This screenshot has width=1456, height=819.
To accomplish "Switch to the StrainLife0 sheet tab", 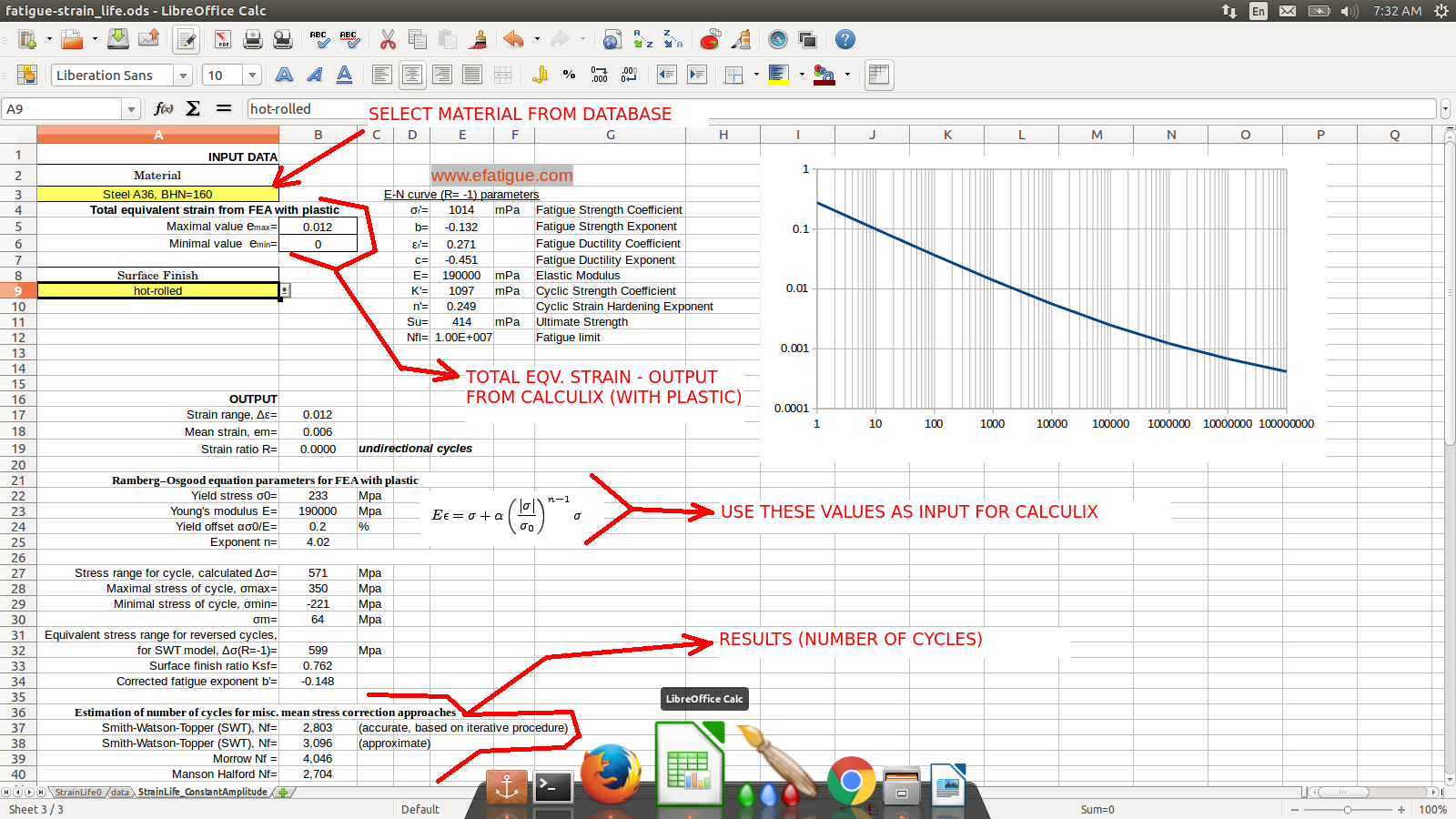I will pos(77,792).
